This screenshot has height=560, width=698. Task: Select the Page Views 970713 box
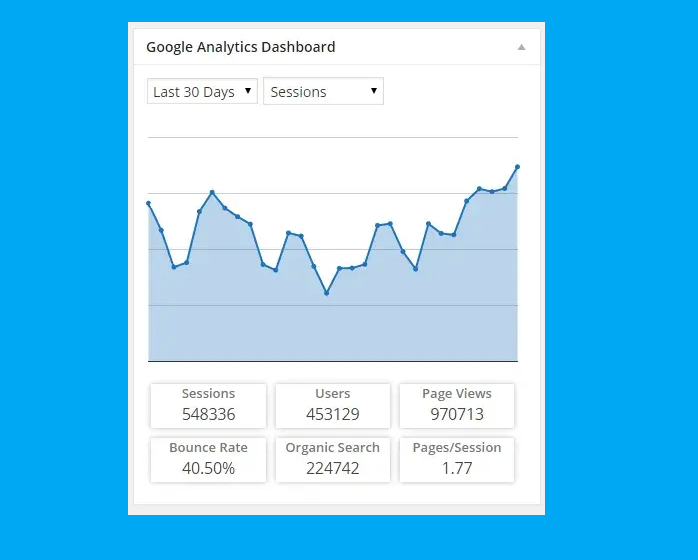coord(457,406)
